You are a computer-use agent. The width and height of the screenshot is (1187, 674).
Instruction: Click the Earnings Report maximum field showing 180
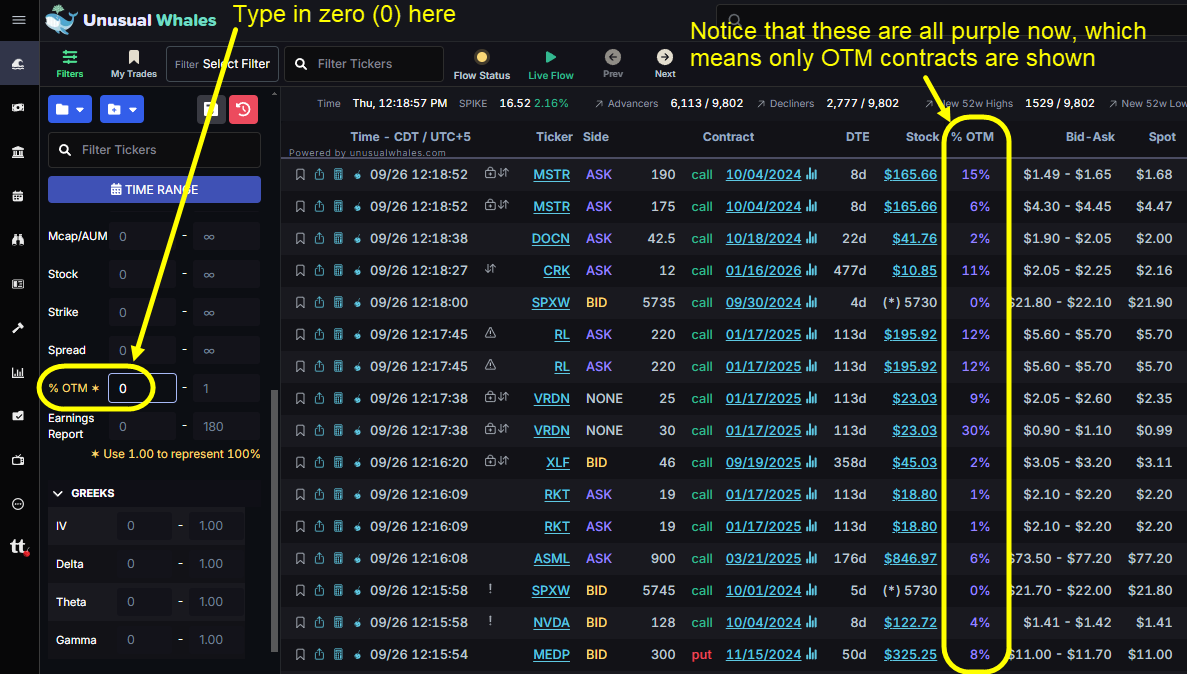click(226, 426)
